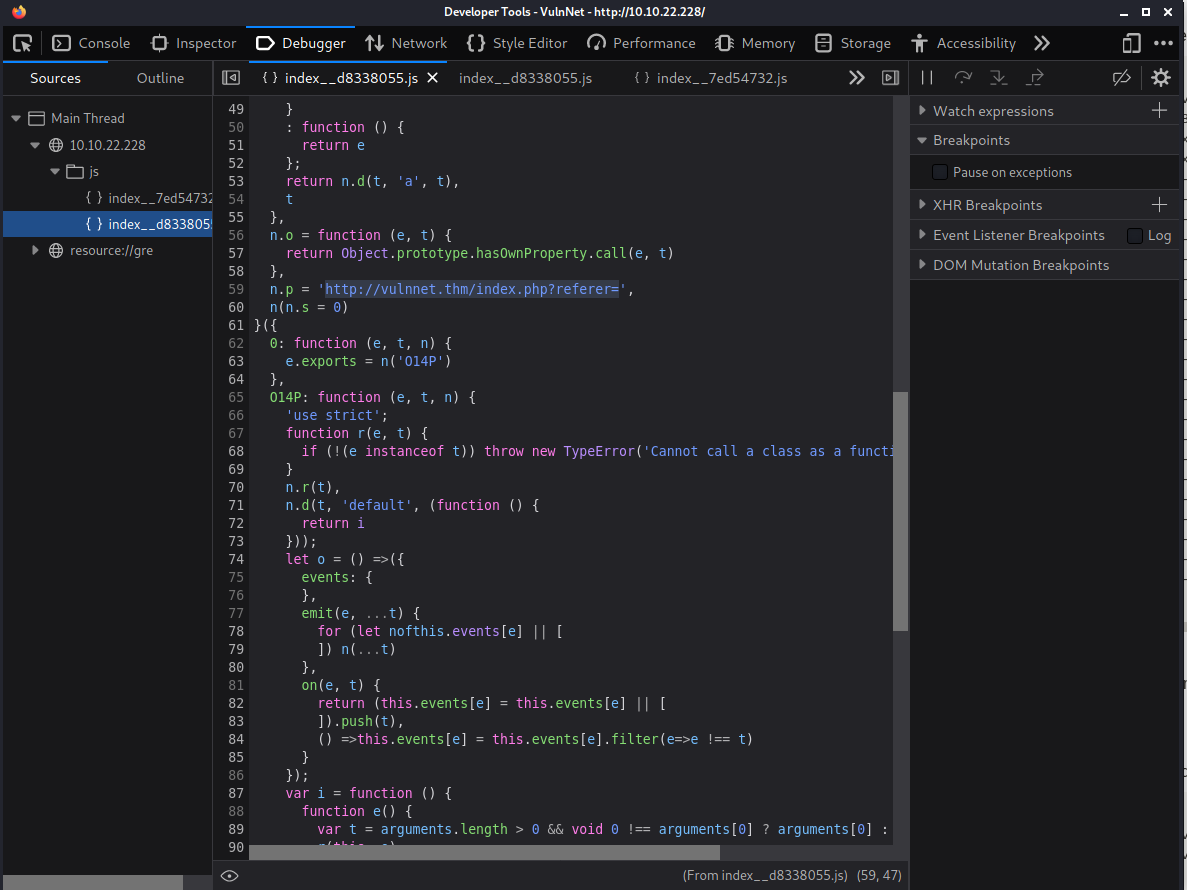Add a watch expression with plus

click(1159, 110)
